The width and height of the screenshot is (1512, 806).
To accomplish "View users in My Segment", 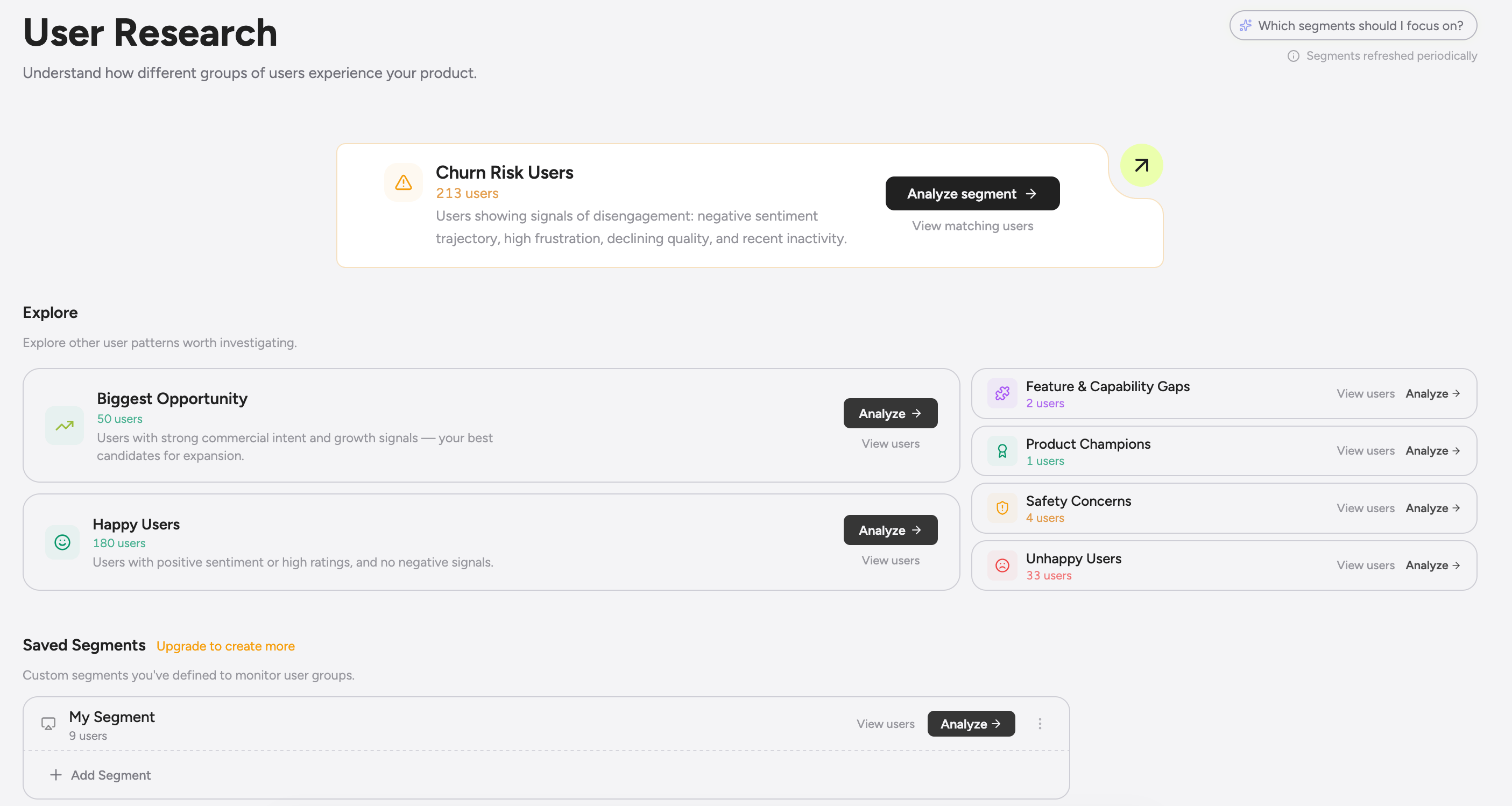I will click(x=885, y=724).
